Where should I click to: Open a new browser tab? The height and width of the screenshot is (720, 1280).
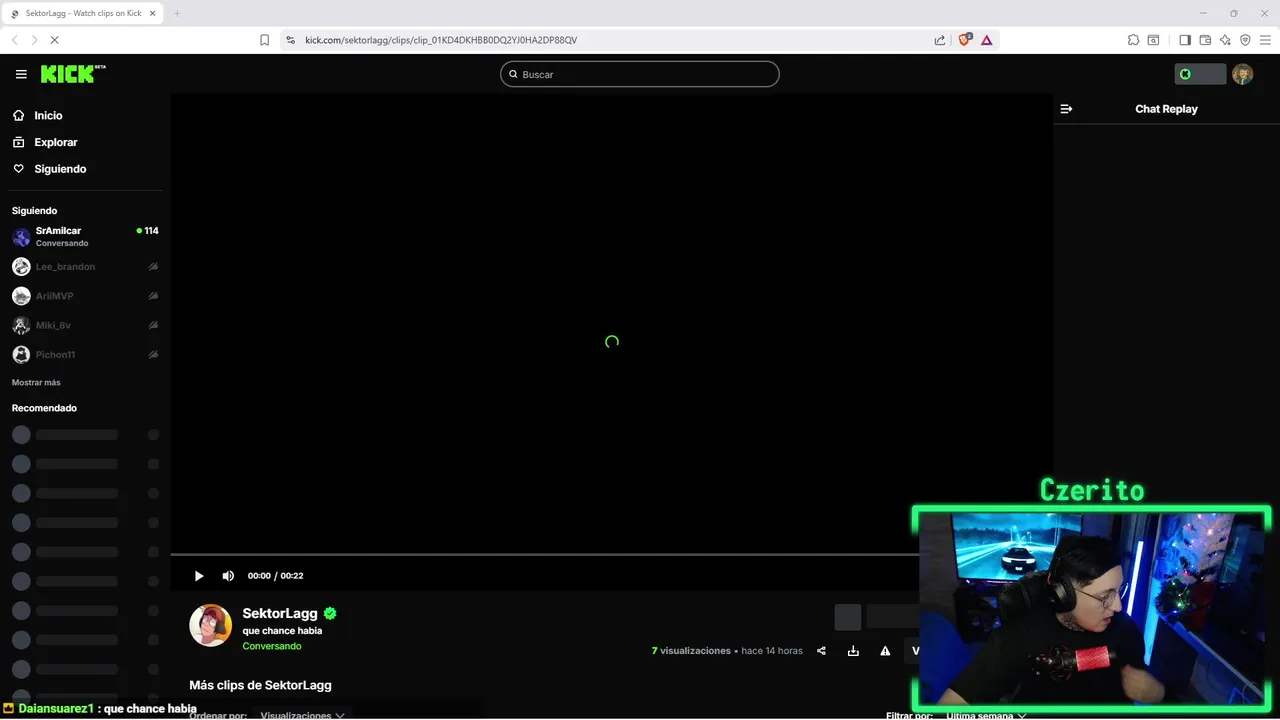[x=177, y=13]
